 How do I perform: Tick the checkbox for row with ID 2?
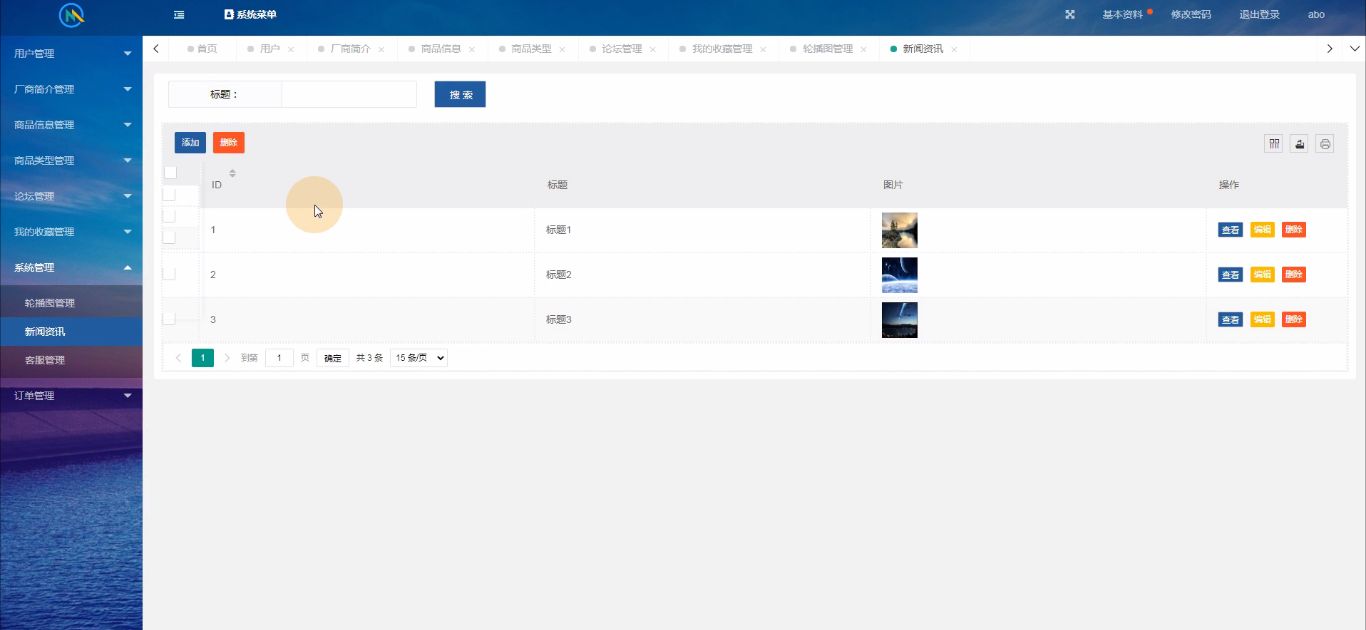coord(168,273)
